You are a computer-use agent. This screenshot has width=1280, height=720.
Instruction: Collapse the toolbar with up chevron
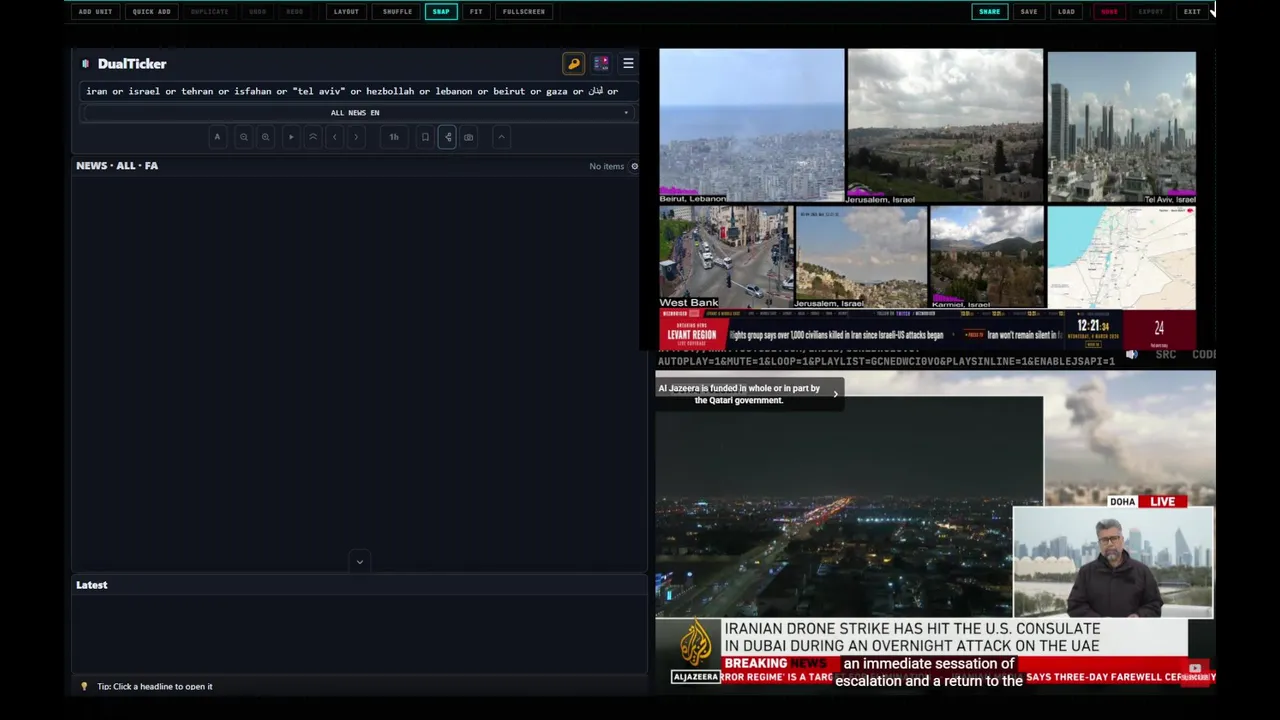coord(502,137)
